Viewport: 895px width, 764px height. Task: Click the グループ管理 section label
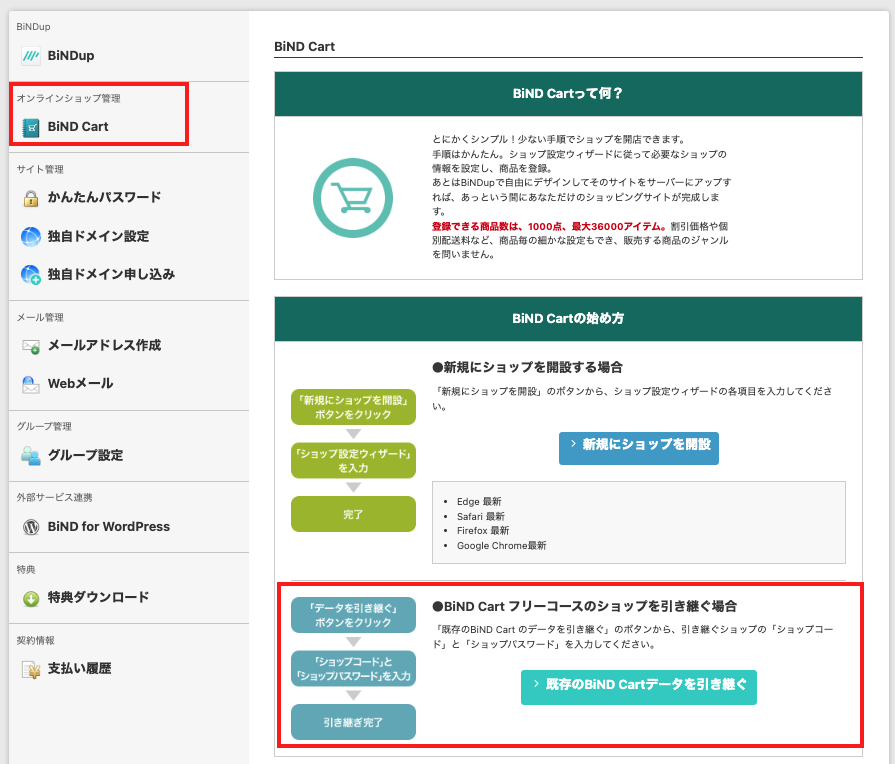[44, 426]
